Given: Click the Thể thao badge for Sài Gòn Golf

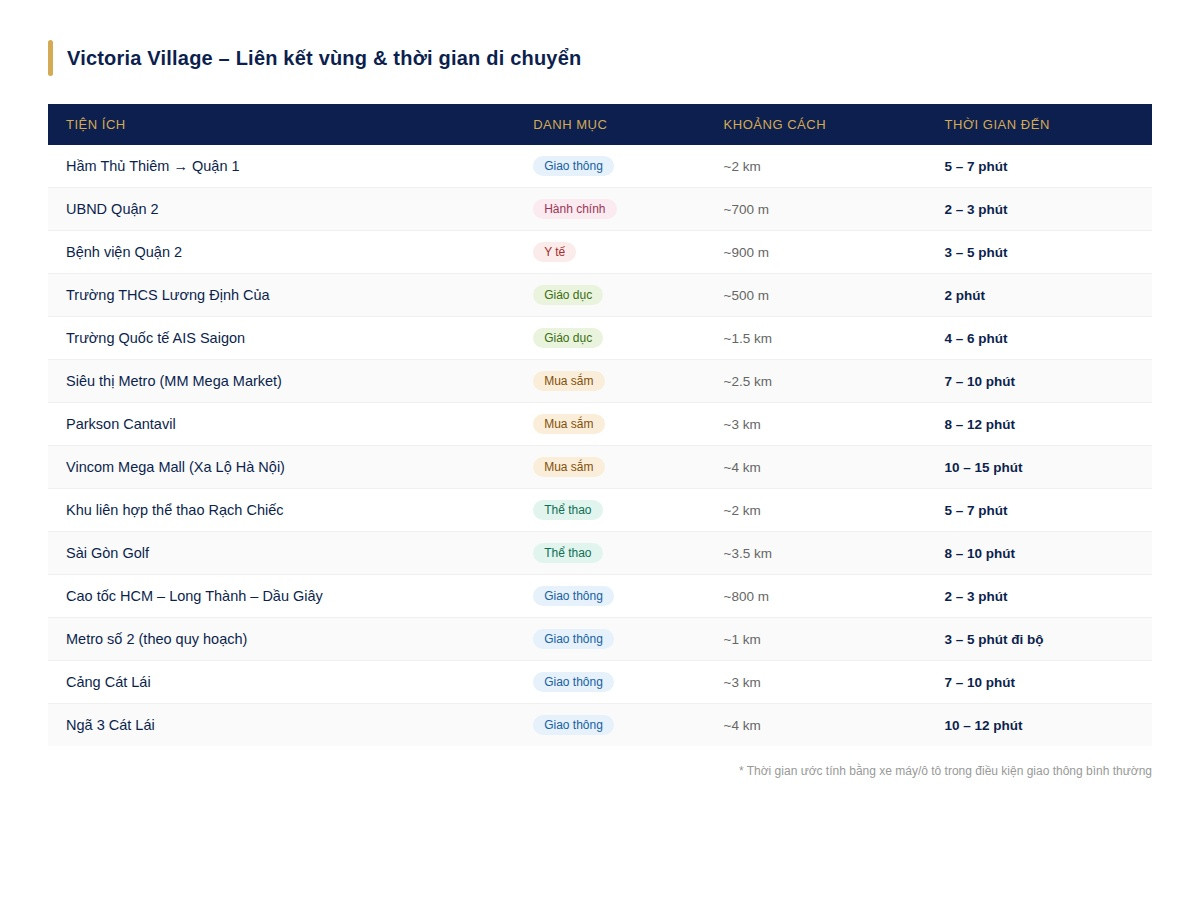Looking at the screenshot, I should [x=567, y=553].
